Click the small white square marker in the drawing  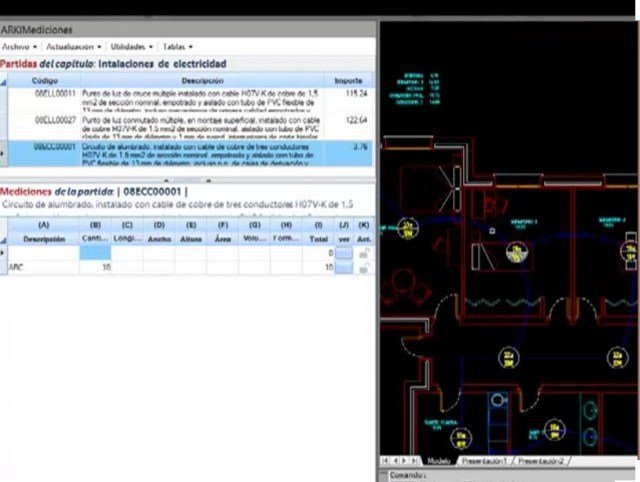pyautogui.click(x=492, y=231)
